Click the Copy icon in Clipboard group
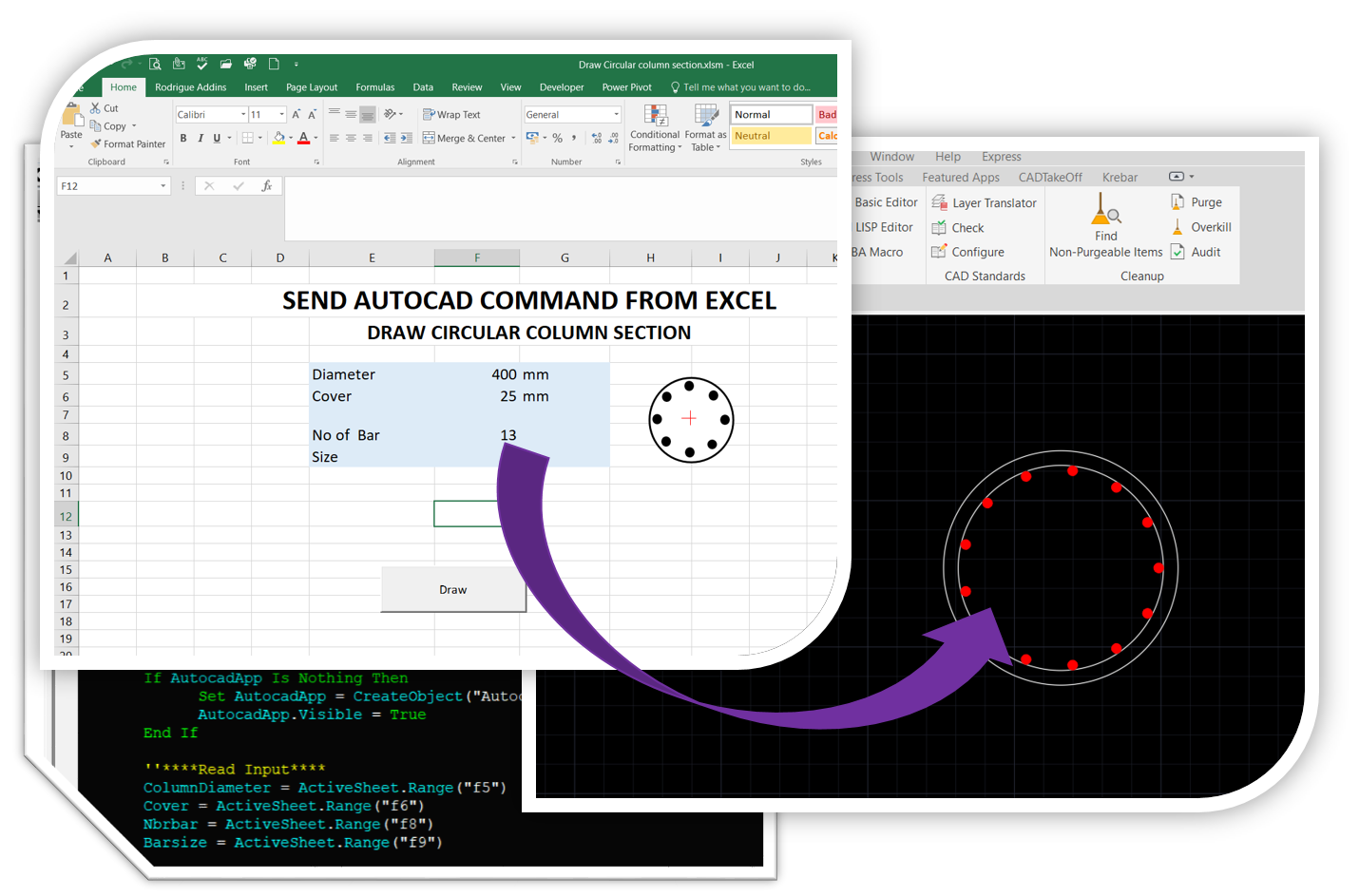The width and height of the screenshot is (1359, 896). point(95,125)
